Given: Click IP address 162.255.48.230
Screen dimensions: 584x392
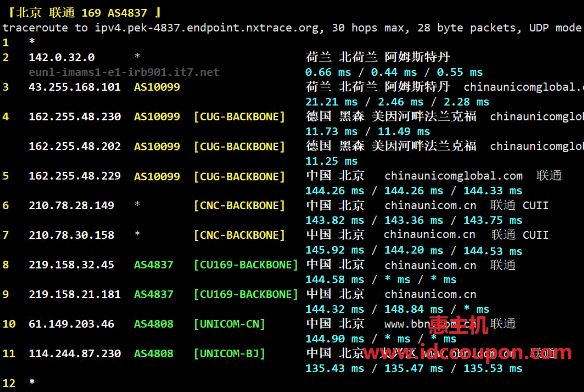Looking at the screenshot, I should pos(74,117).
